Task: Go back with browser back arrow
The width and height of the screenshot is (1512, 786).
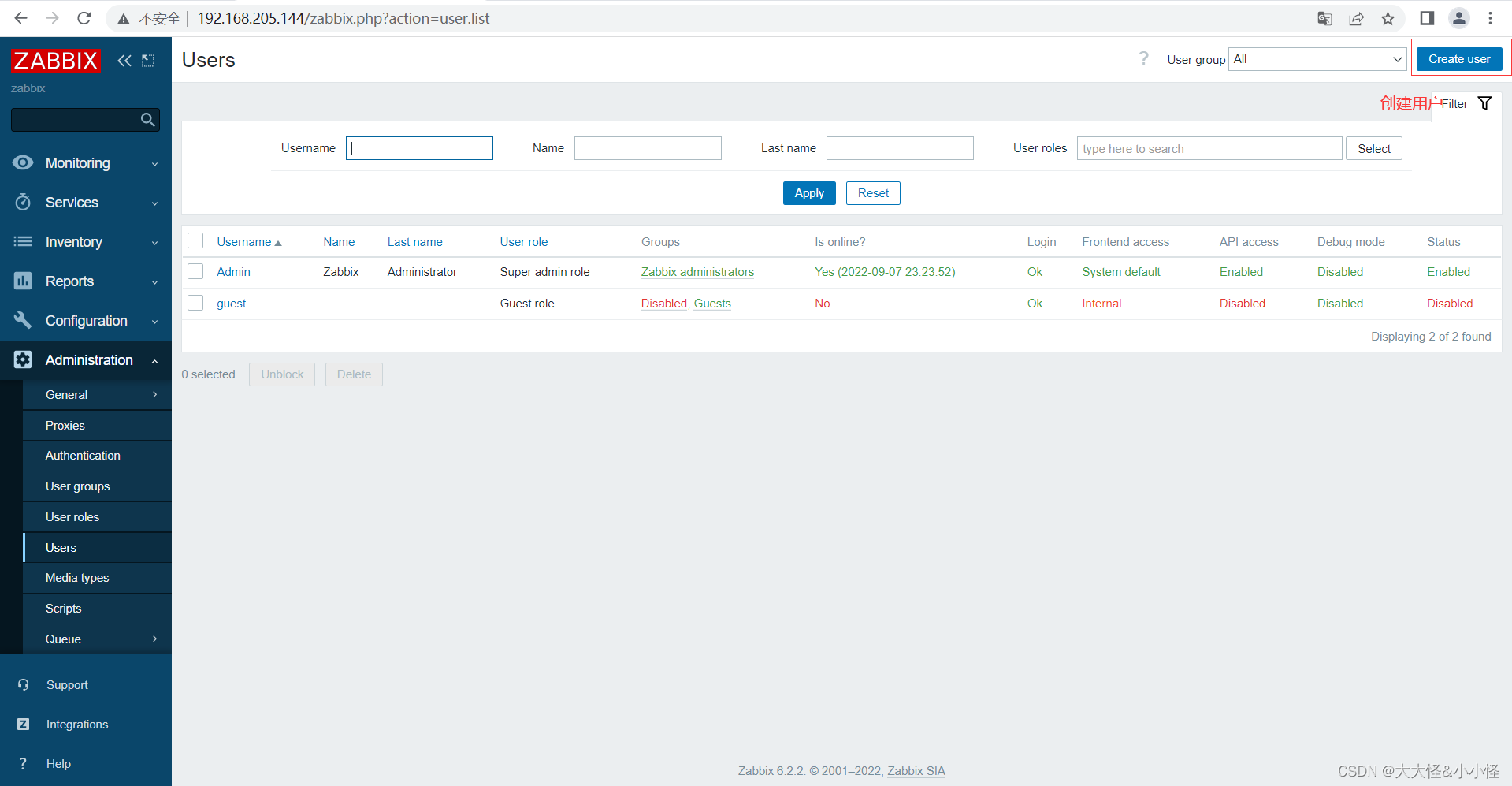Action: click(x=21, y=18)
